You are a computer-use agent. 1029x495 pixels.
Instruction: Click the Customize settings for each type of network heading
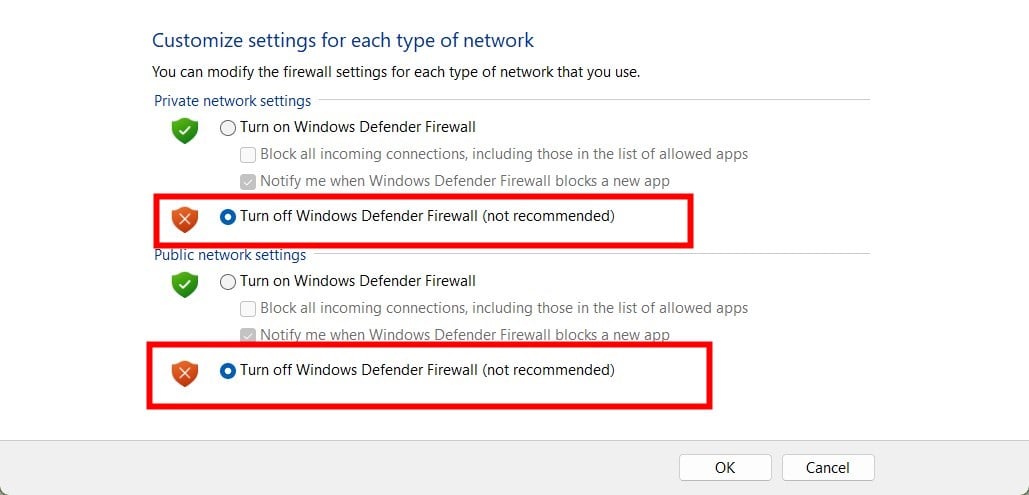(x=343, y=41)
